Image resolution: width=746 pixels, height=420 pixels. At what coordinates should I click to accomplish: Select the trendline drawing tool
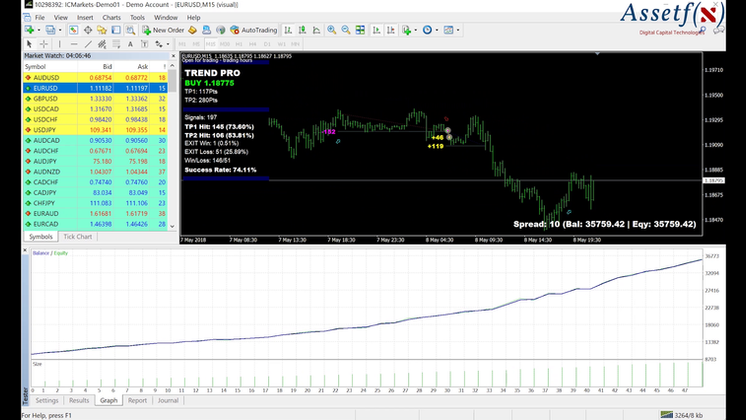click(88, 44)
